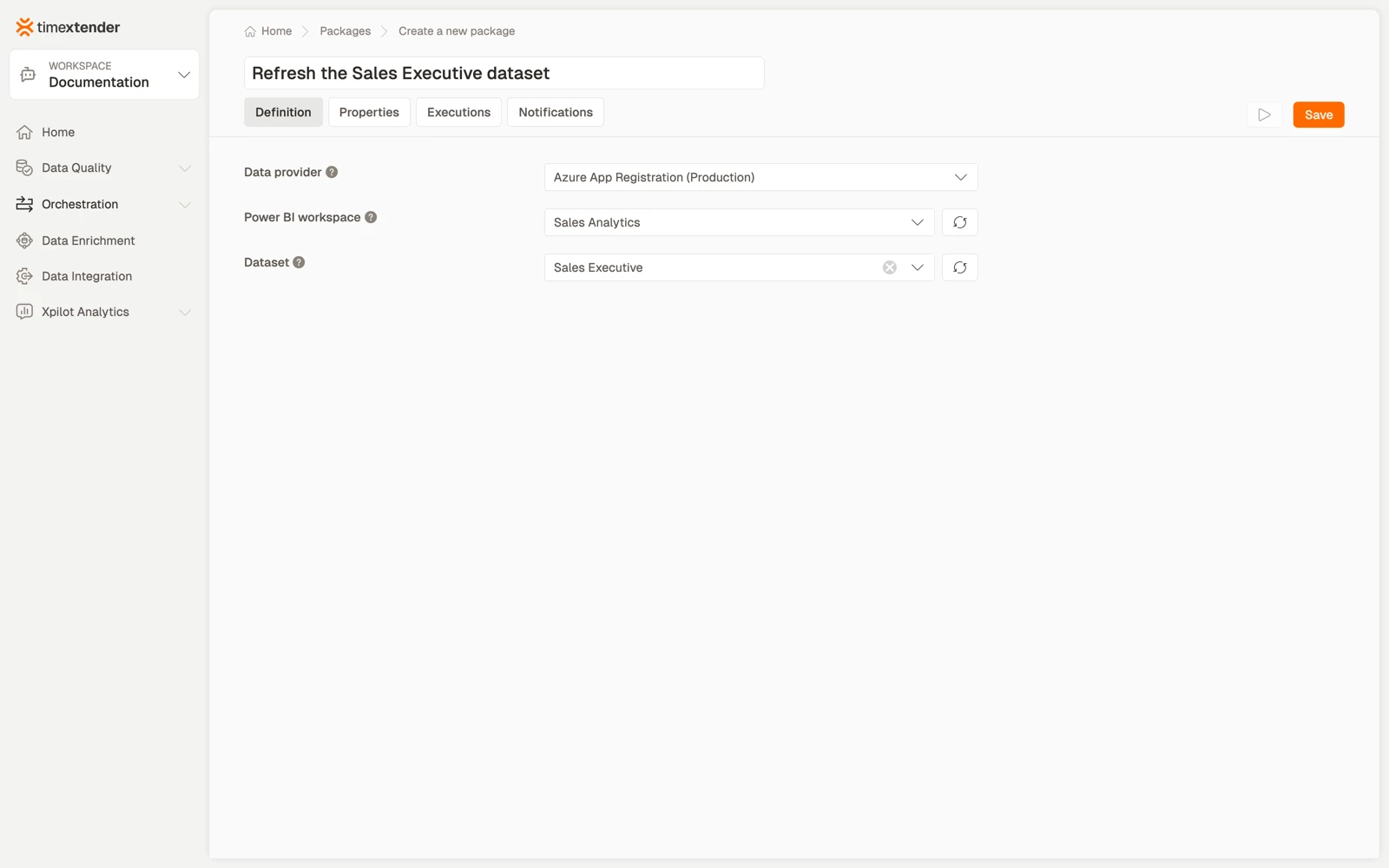Open the Sales Analytics workspace dropdown
Viewport: 1389px width, 868px height.
[x=739, y=222]
